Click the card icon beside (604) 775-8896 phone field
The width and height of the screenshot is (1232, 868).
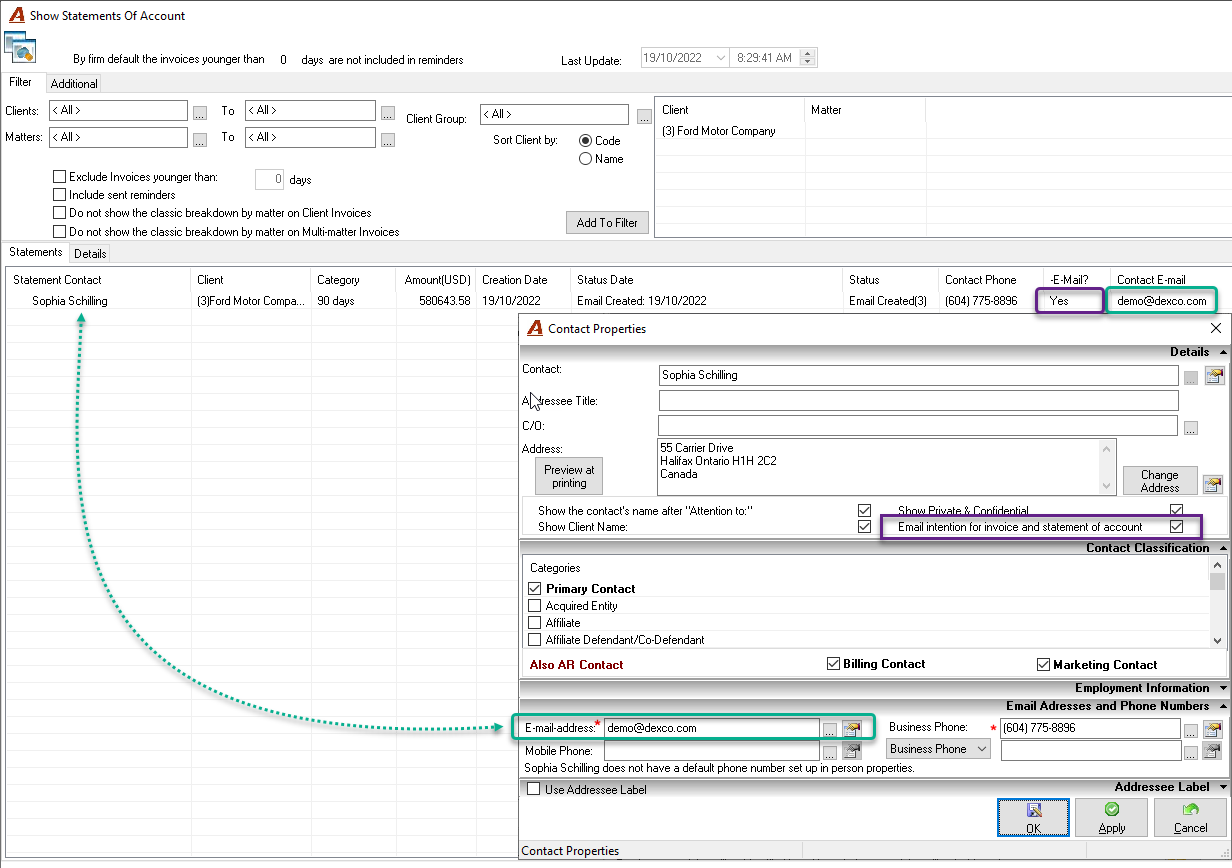pos(1213,729)
